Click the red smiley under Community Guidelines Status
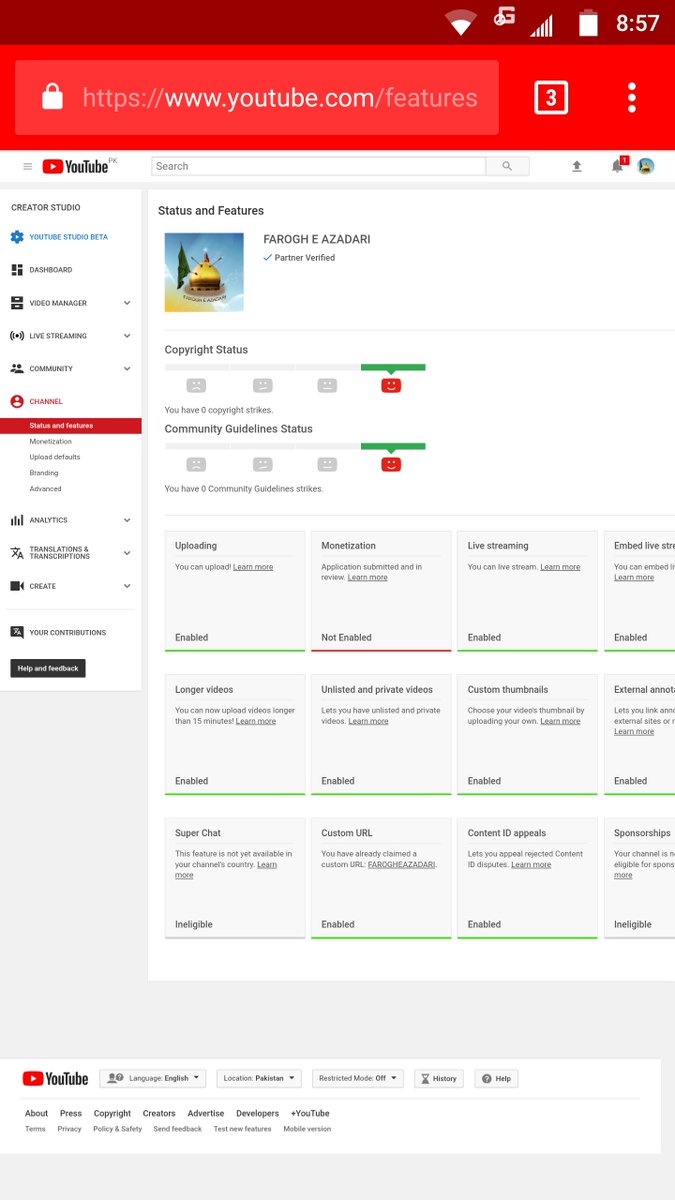675x1200 pixels. 391,464
